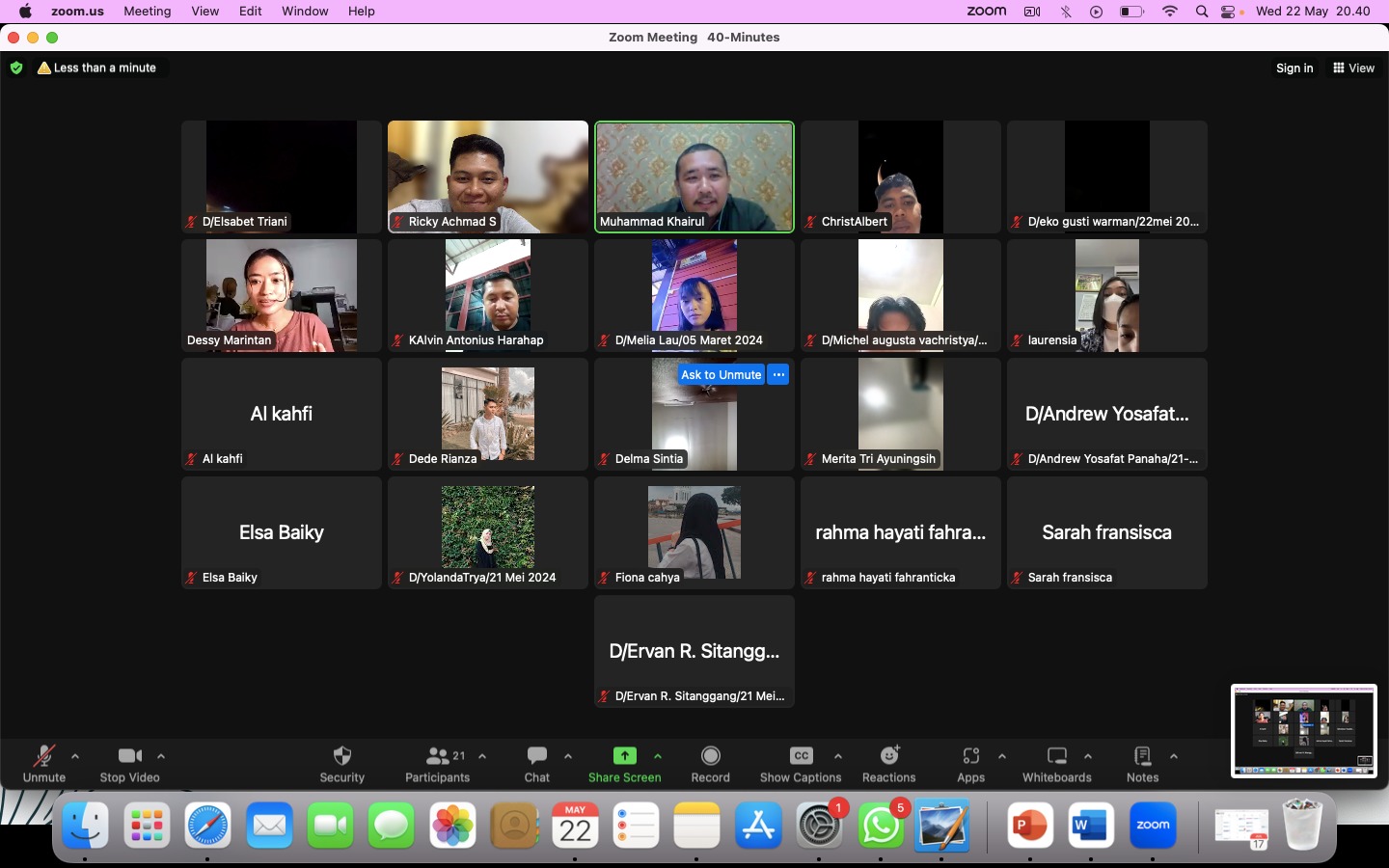Click the name label ChristAlbert
Screen dimensions: 1389x868
coord(855,222)
